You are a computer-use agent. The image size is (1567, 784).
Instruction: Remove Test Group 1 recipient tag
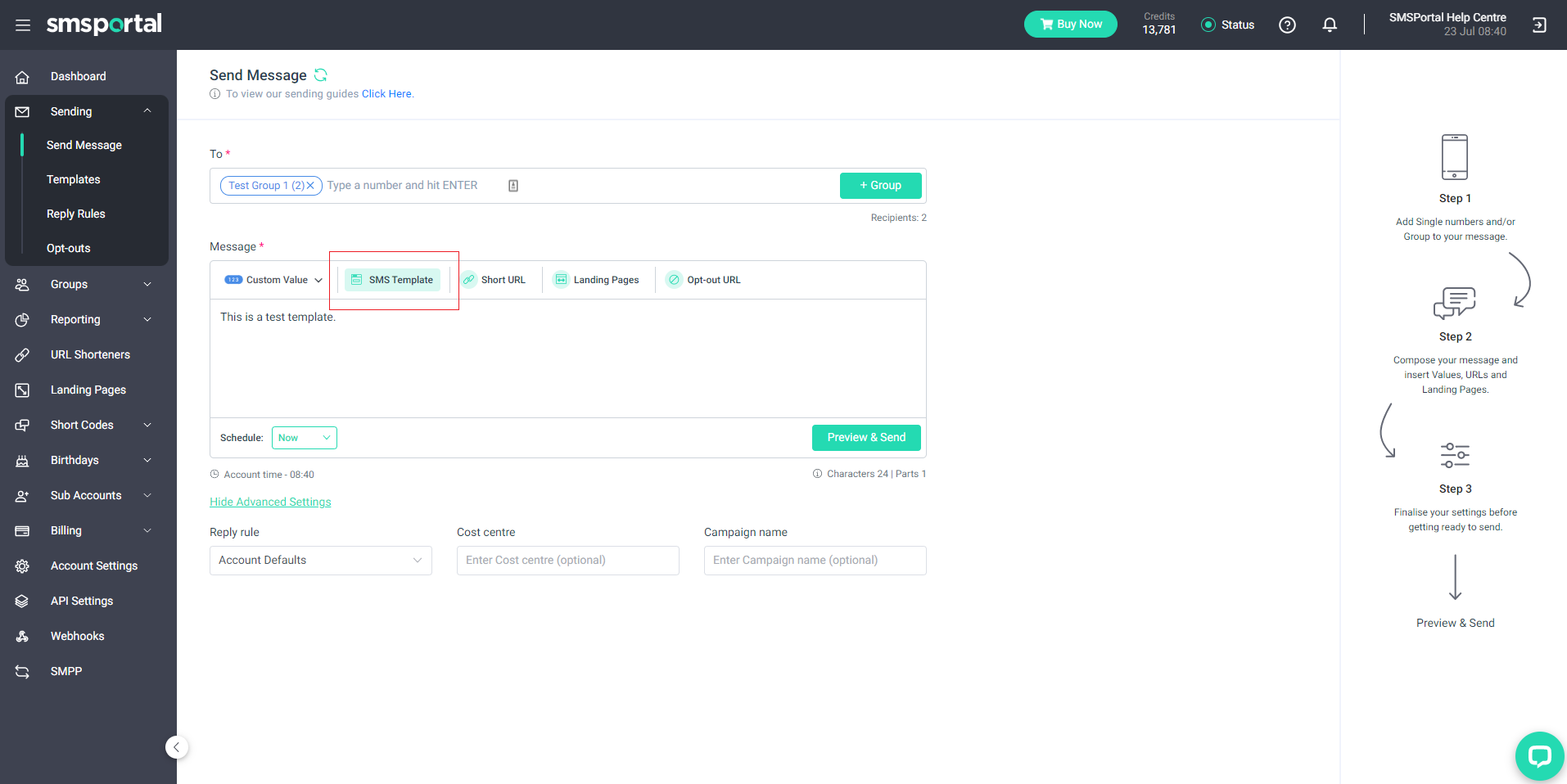pyautogui.click(x=310, y=186)
